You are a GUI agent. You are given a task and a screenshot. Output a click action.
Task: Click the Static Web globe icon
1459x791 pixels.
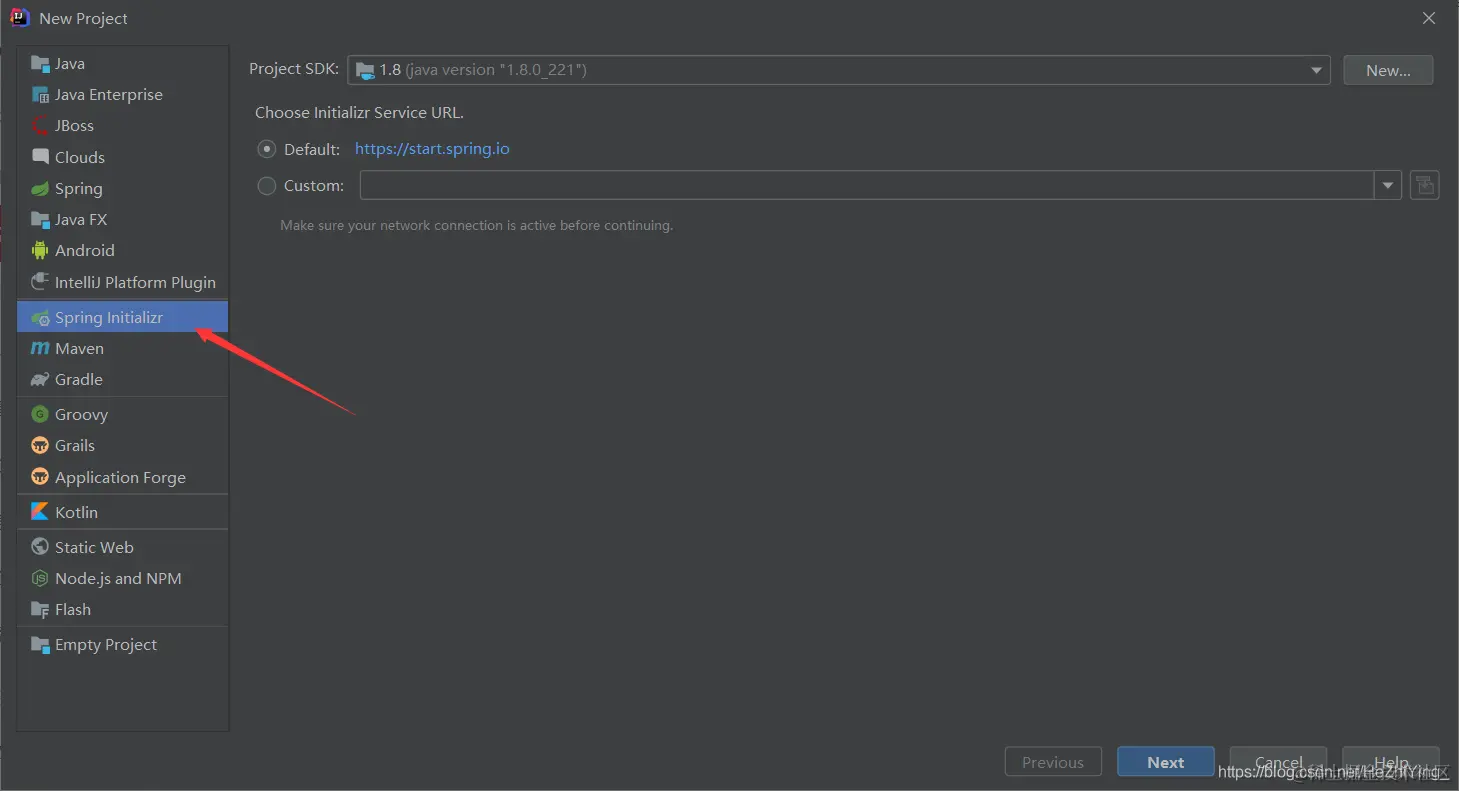point(40,547)
